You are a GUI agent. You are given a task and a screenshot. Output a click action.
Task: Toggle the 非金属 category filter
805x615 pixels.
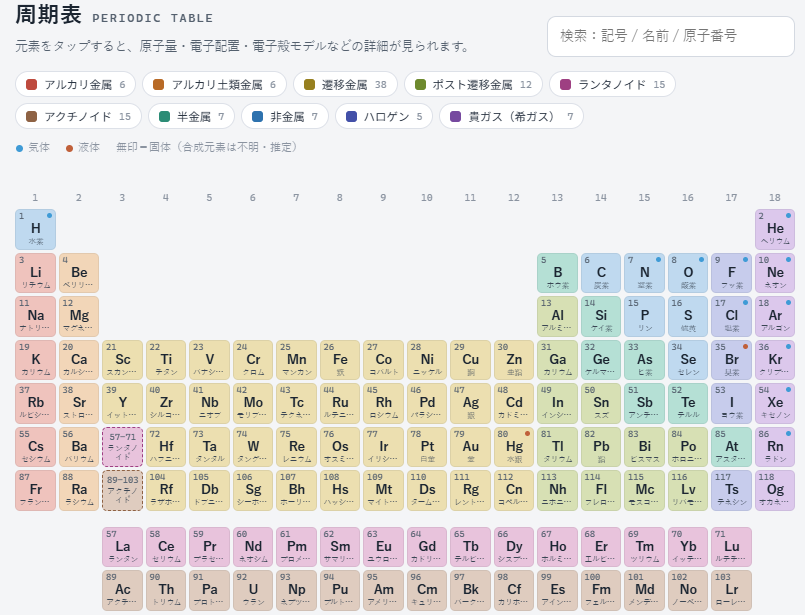click(284, 117)
